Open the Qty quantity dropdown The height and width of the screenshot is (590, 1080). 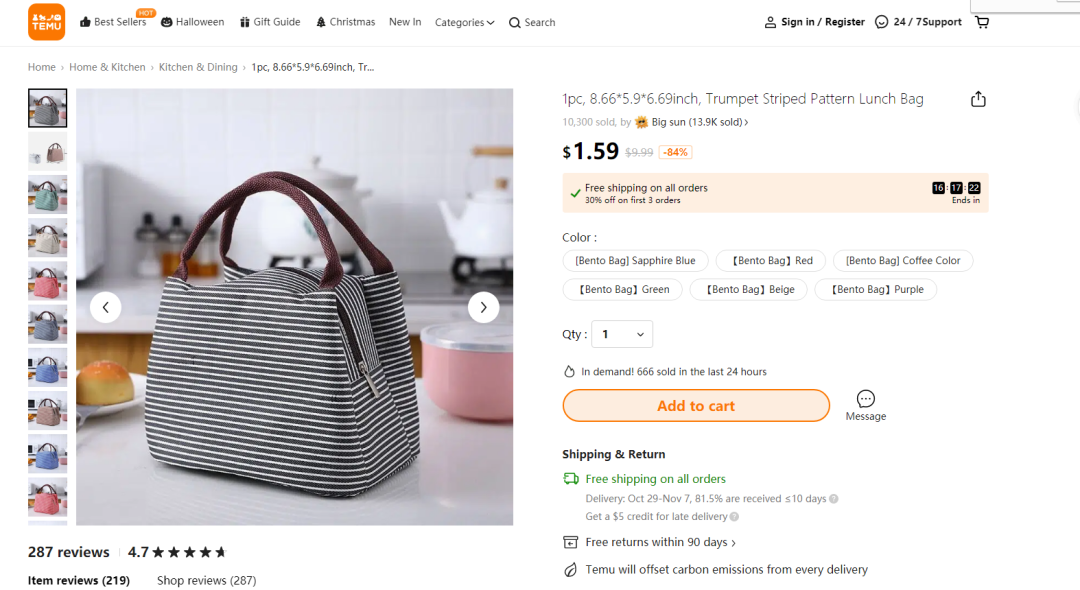[622, 334]
